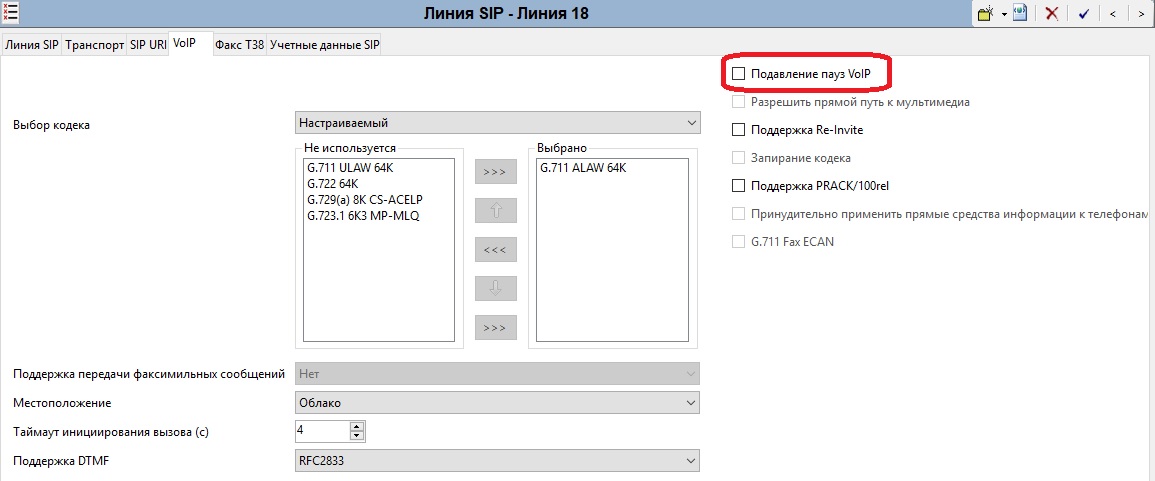
Task: Switch to the Транспорт tab
Action: [95, 45]
